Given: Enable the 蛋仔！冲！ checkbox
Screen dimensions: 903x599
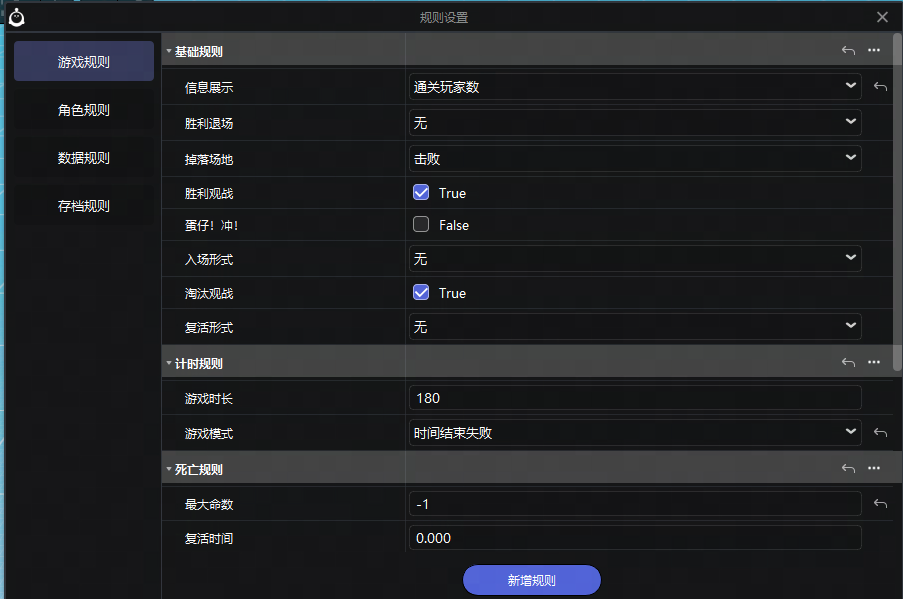Looking at the screenshot, I should (421, 225).
